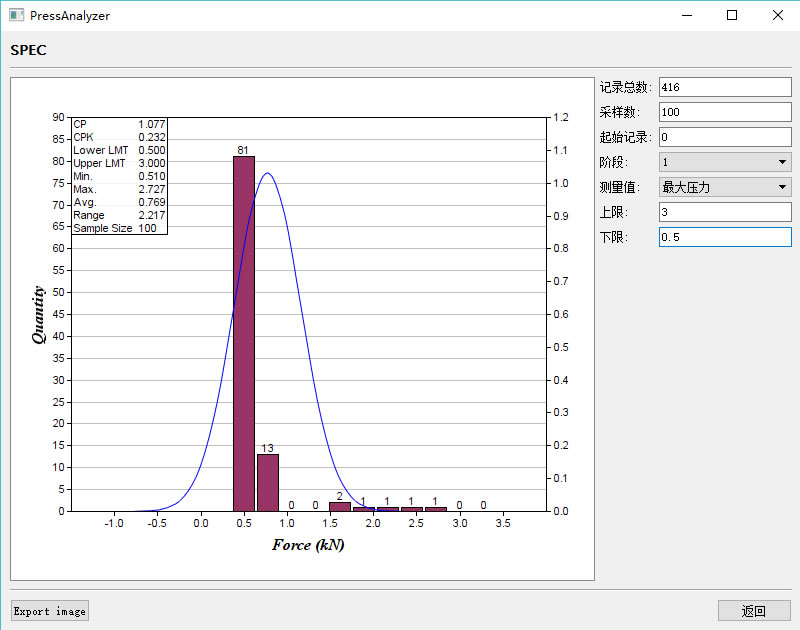The height and width of the screenshot is (630, 800).
Task: Click the 上限 field showing 3
Action: 725,212
